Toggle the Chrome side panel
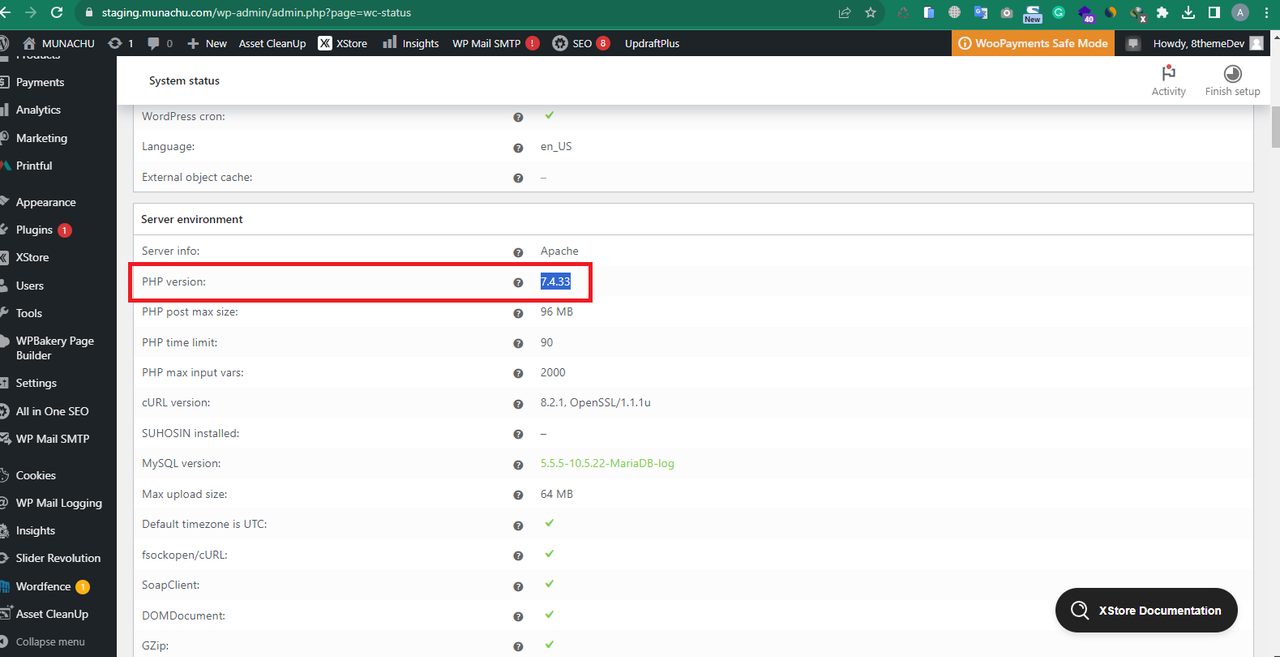 (1214, 13)
